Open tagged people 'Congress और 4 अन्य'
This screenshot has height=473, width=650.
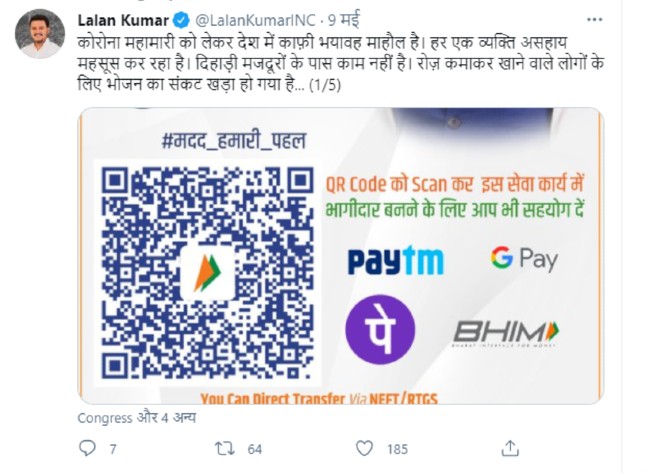[136, 417]
